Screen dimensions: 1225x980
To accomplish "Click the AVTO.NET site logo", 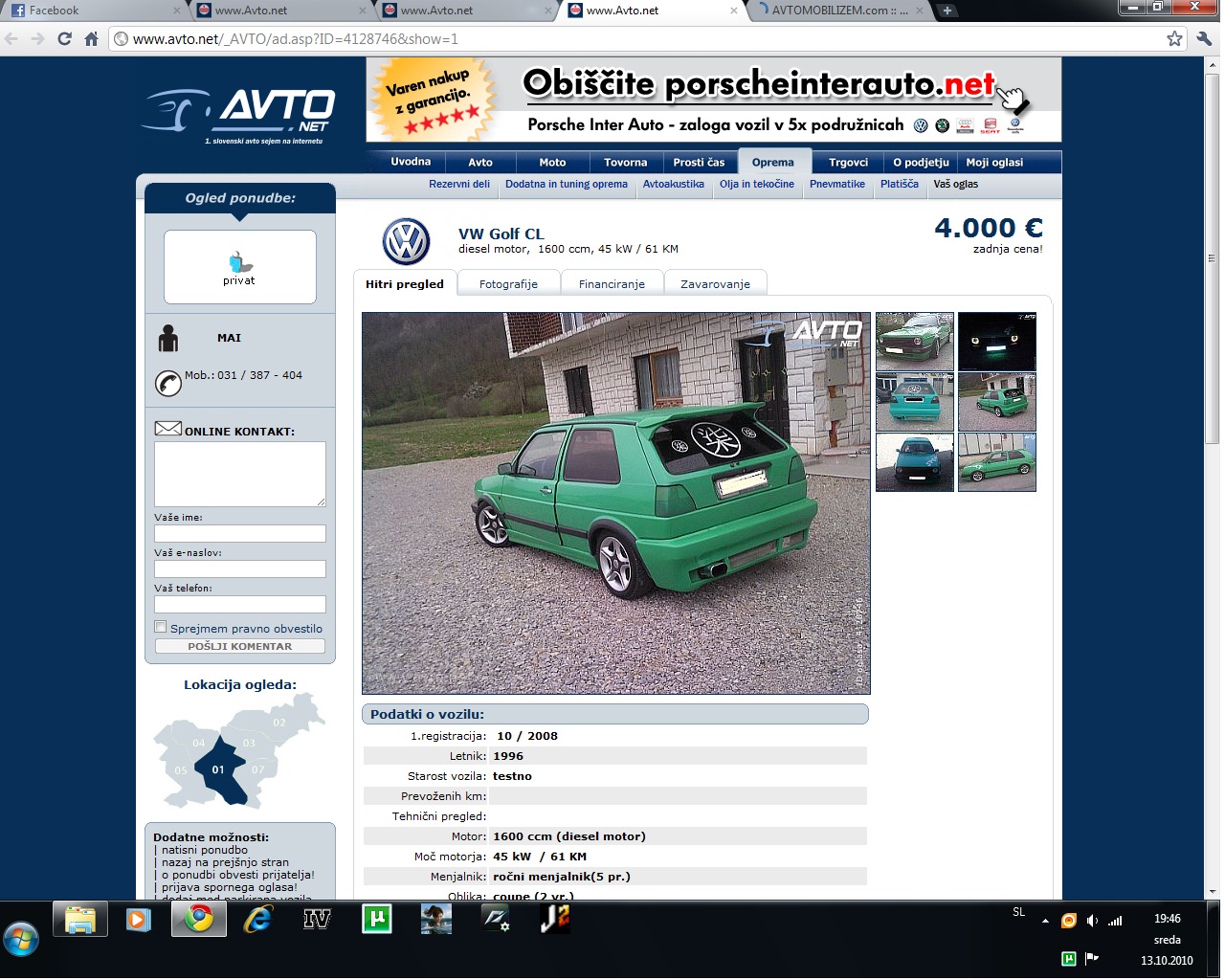I will (238, 115).
